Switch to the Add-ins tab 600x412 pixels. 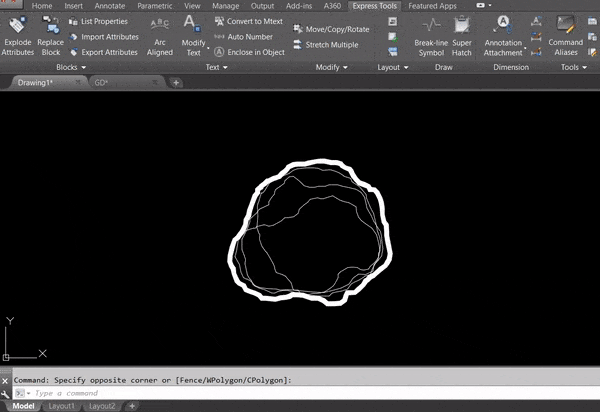(299, 6)
